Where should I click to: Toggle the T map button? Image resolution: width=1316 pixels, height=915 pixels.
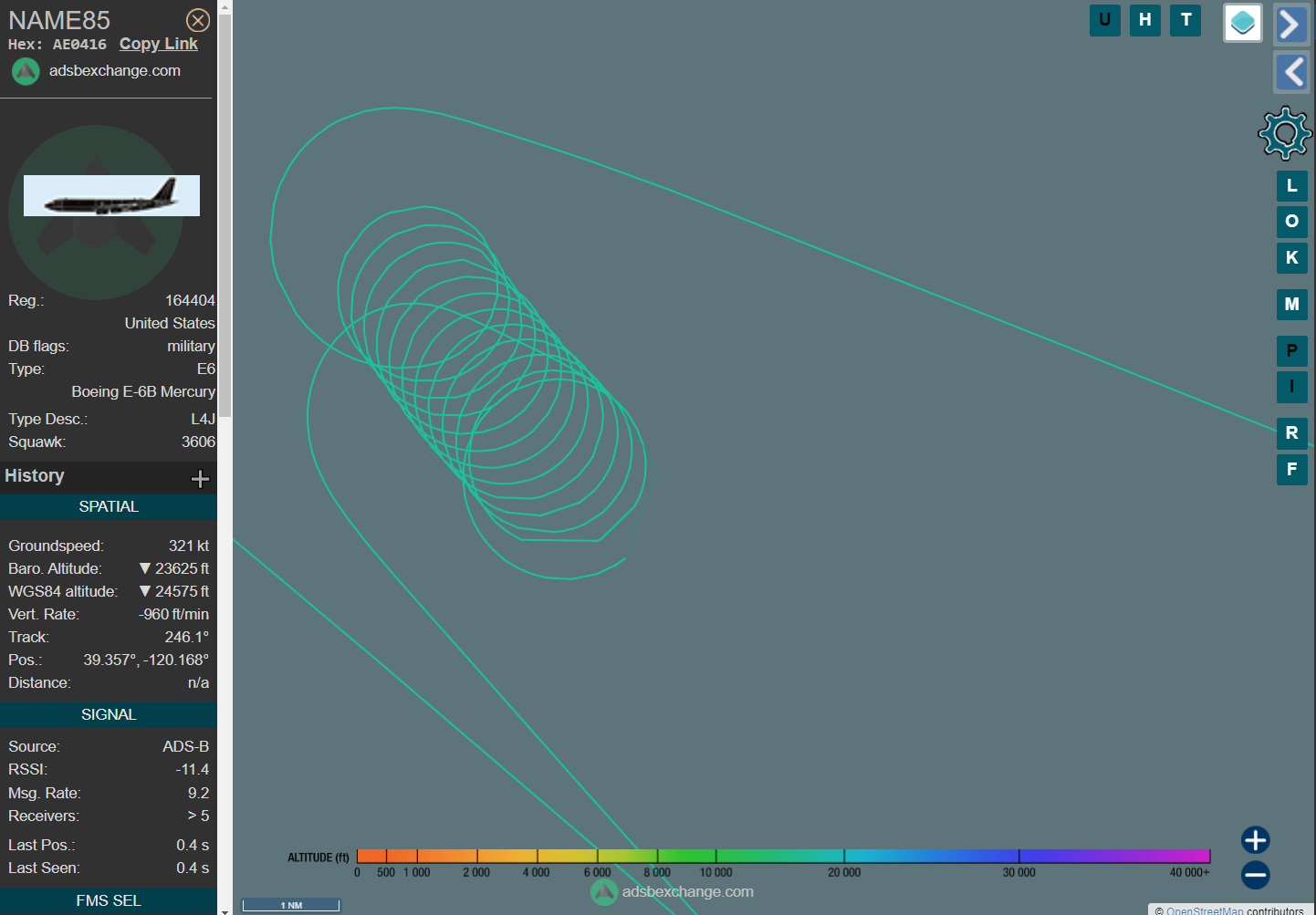click(1185, 20)
